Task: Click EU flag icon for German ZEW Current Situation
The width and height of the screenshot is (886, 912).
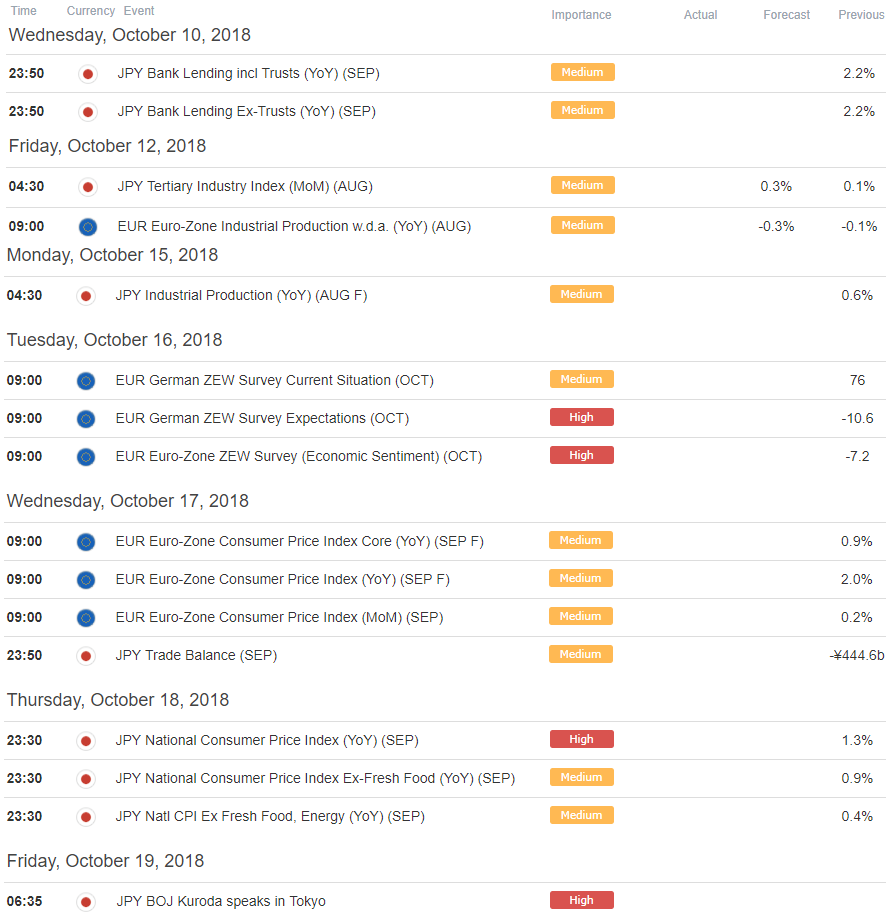Action: 86,381
